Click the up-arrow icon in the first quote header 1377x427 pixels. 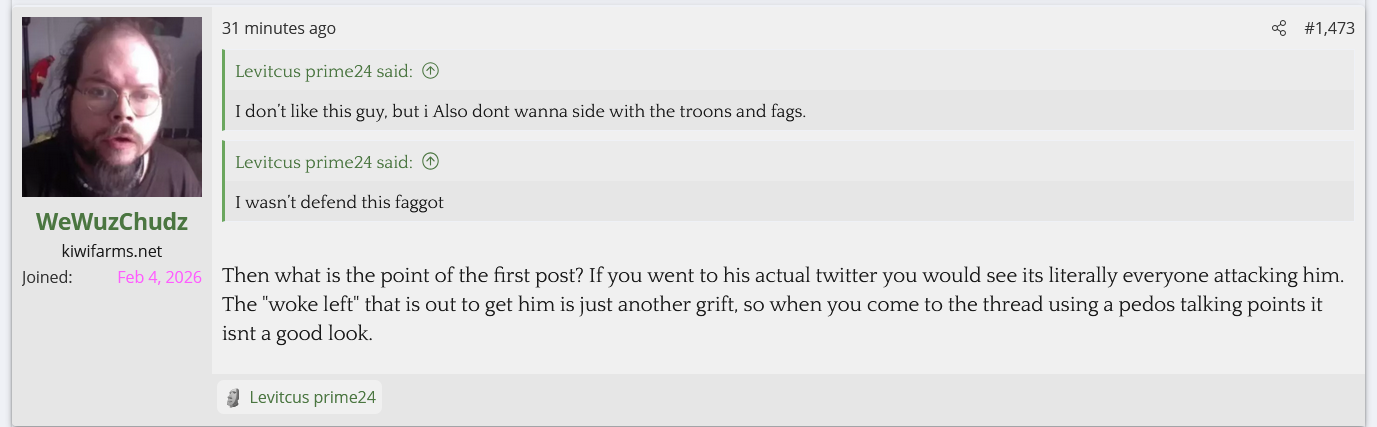431,71
